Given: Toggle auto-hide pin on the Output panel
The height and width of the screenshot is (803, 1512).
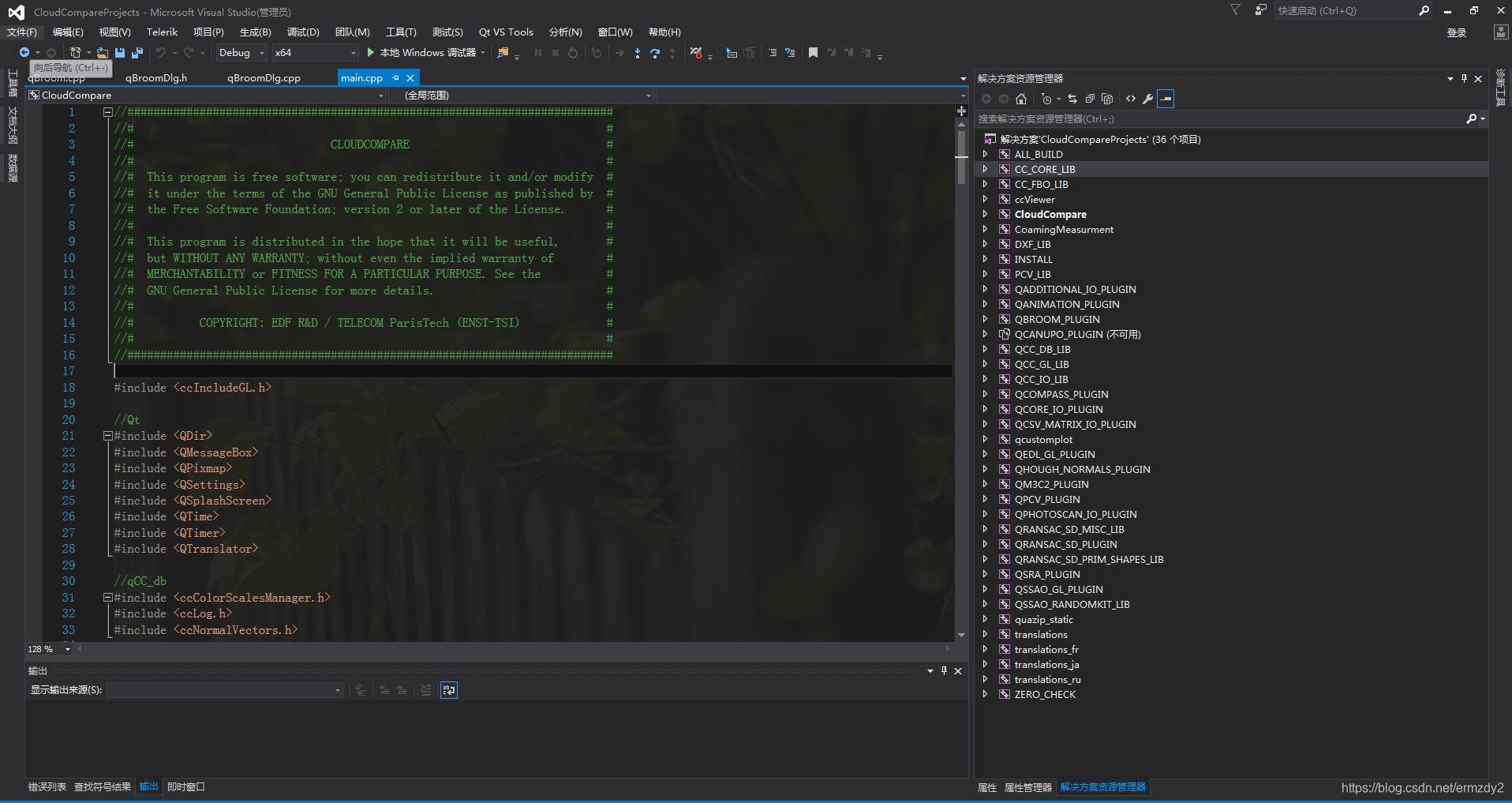Looking at the screenshot, I should click(x=944, y=670).
